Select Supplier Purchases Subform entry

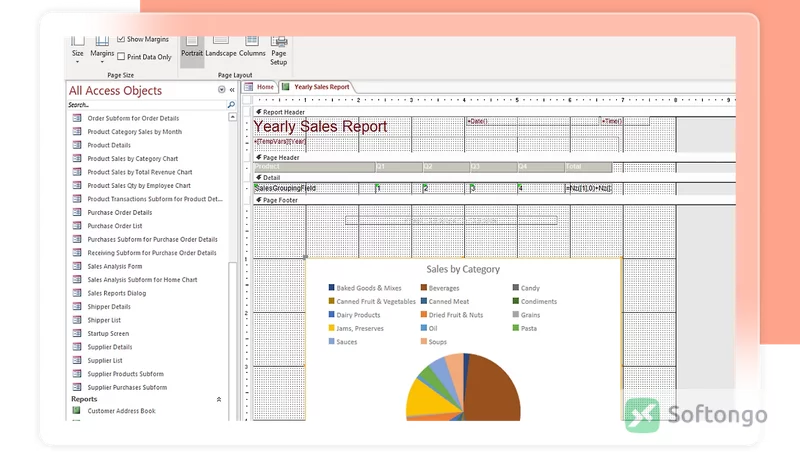127,387
